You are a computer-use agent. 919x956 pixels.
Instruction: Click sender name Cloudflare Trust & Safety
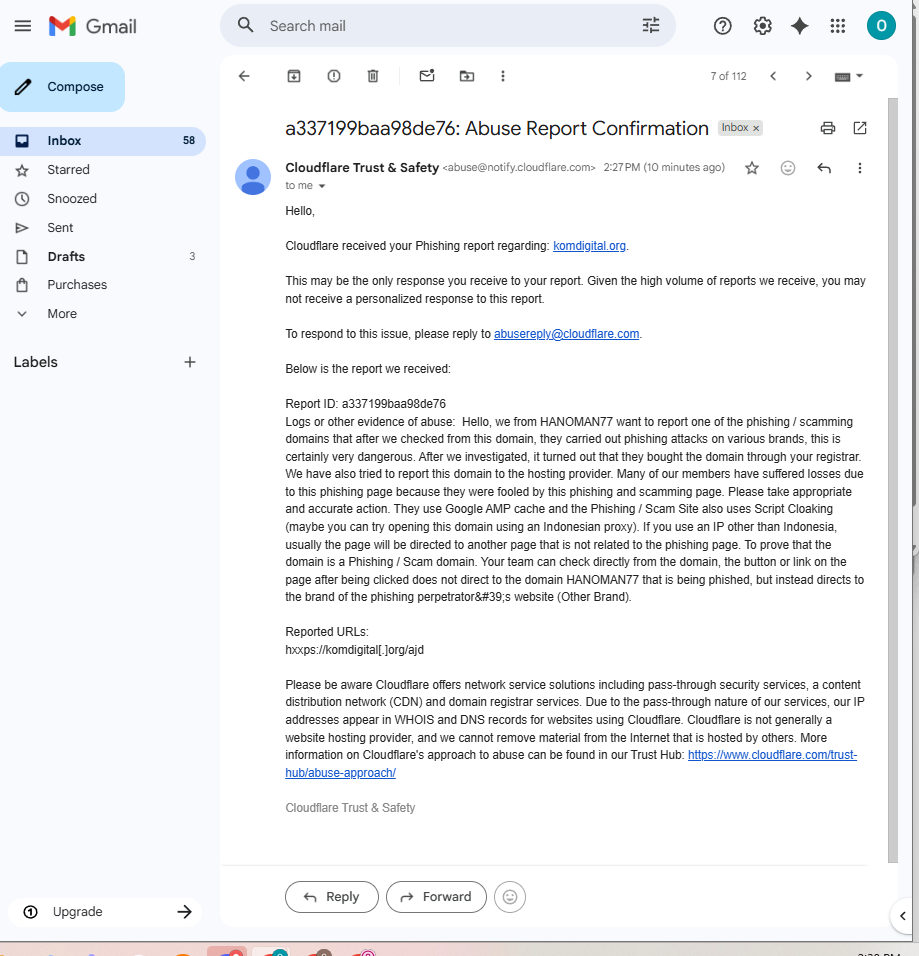click(x=362, y=168)
